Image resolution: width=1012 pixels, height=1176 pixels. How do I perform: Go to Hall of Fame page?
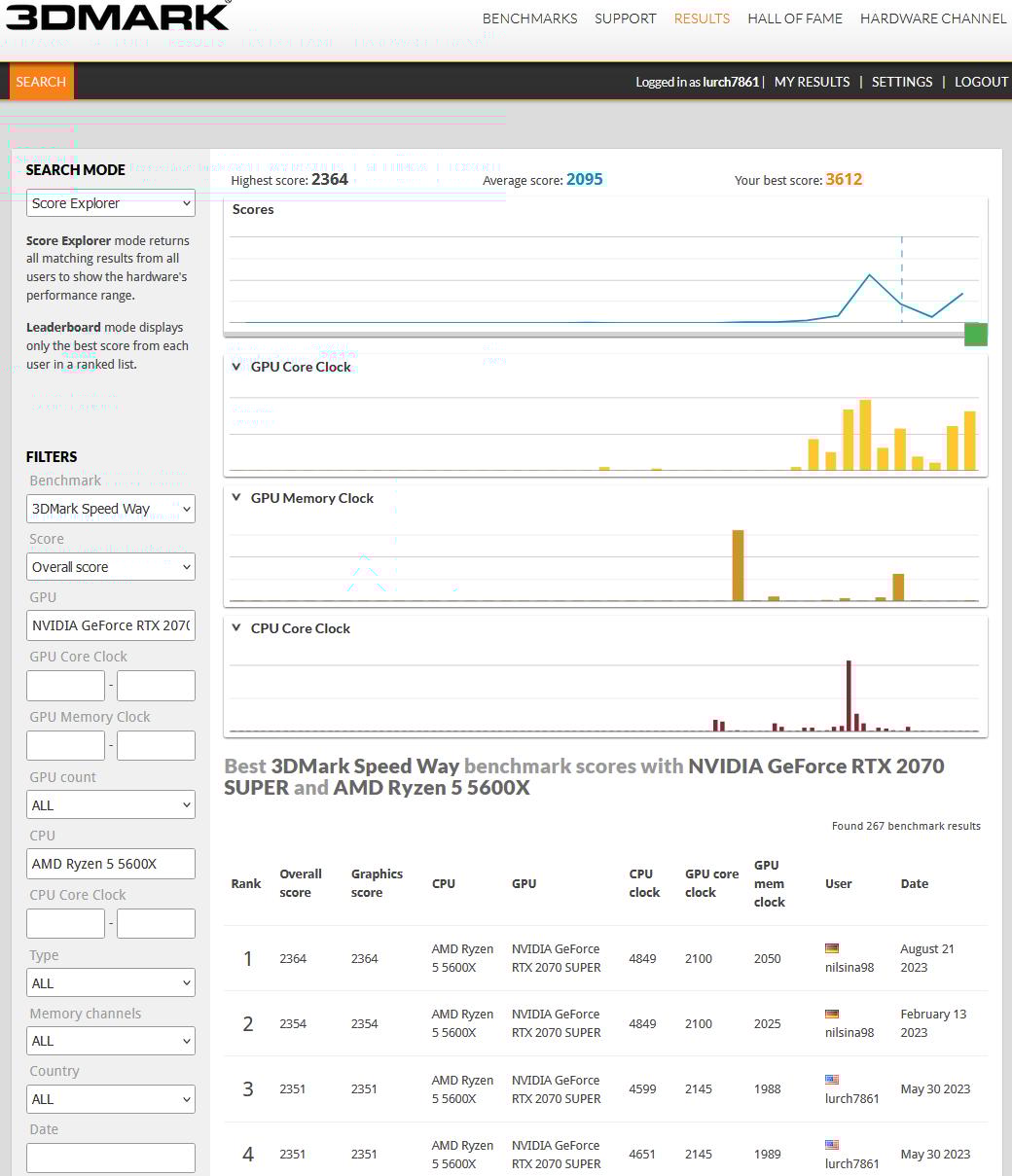click(795, 18)
